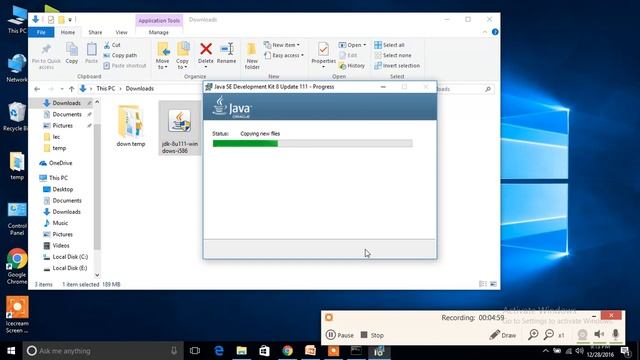
Task: Switch to the Home tab
Action: 68,32
